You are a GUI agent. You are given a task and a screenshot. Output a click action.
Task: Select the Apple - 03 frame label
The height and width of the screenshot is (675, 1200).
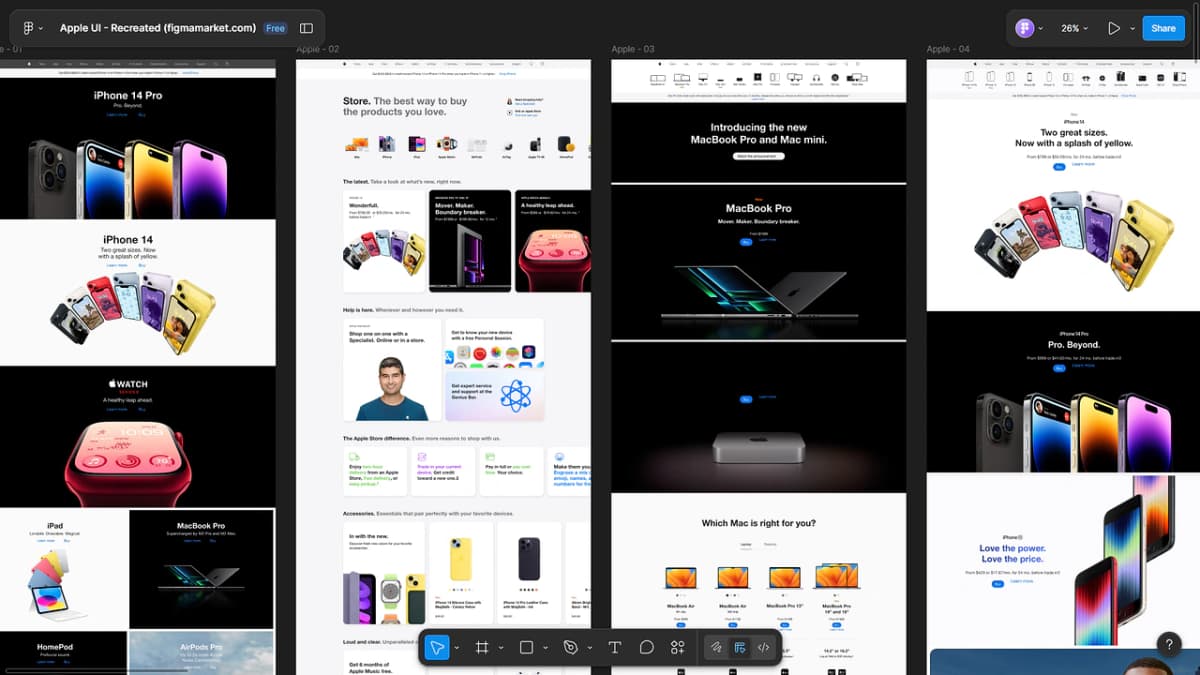(x=633, y=49)
